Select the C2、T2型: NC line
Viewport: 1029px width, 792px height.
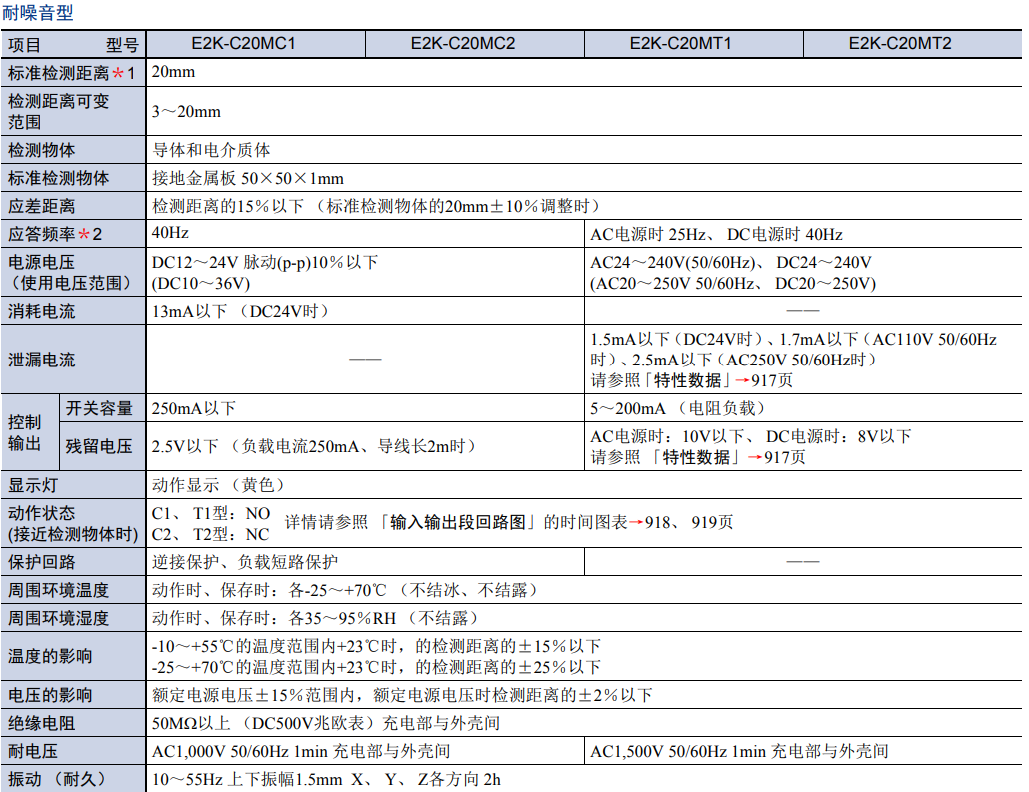(x=210, y=534)
